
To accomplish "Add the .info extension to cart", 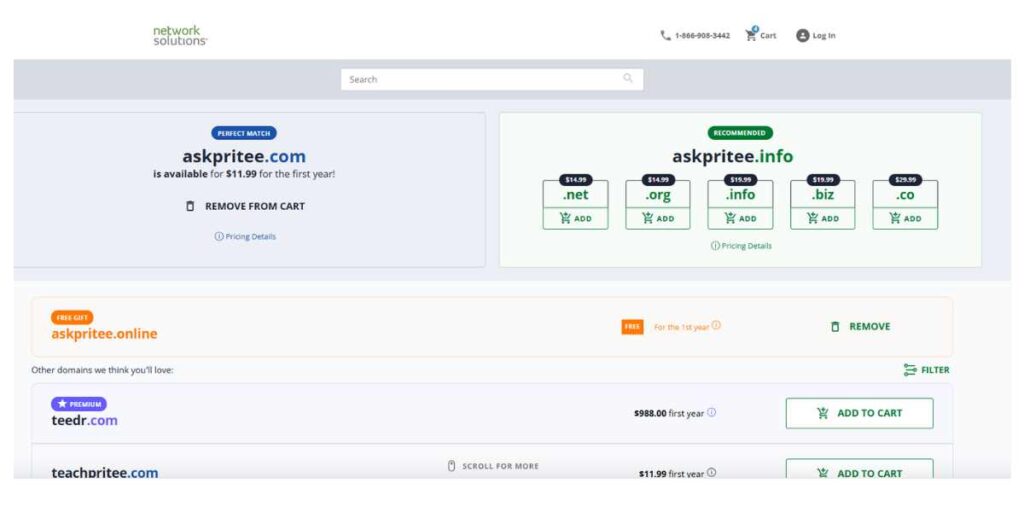I will 740,219.
